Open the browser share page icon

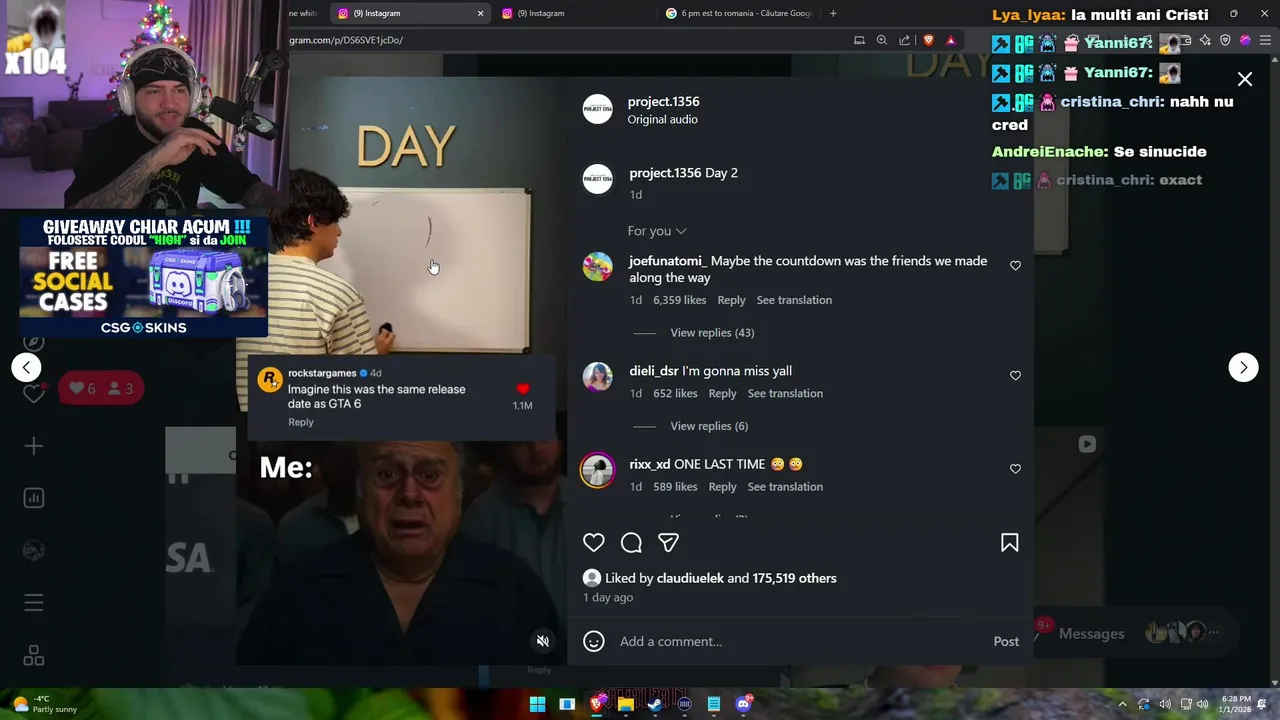(x=904, y=40)
